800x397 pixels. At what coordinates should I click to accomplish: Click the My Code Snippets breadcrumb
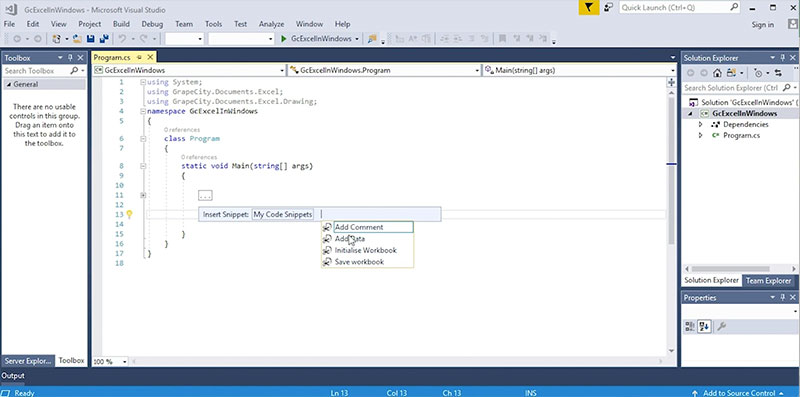point(283,215)
